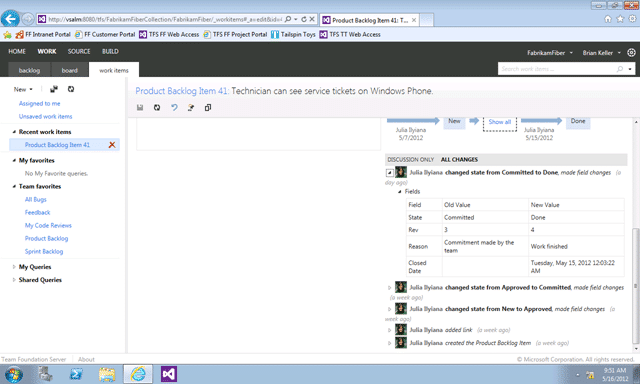Refresh the work item via toolbar
640x384 pixels.
coord(157,108)
